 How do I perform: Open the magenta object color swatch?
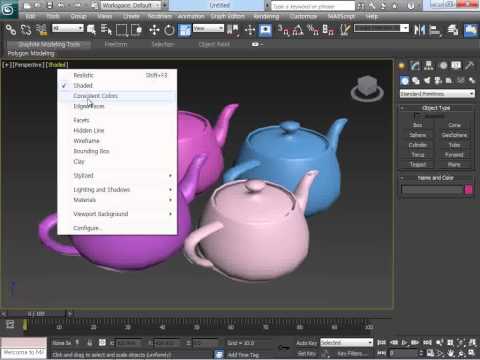(468, 190)
